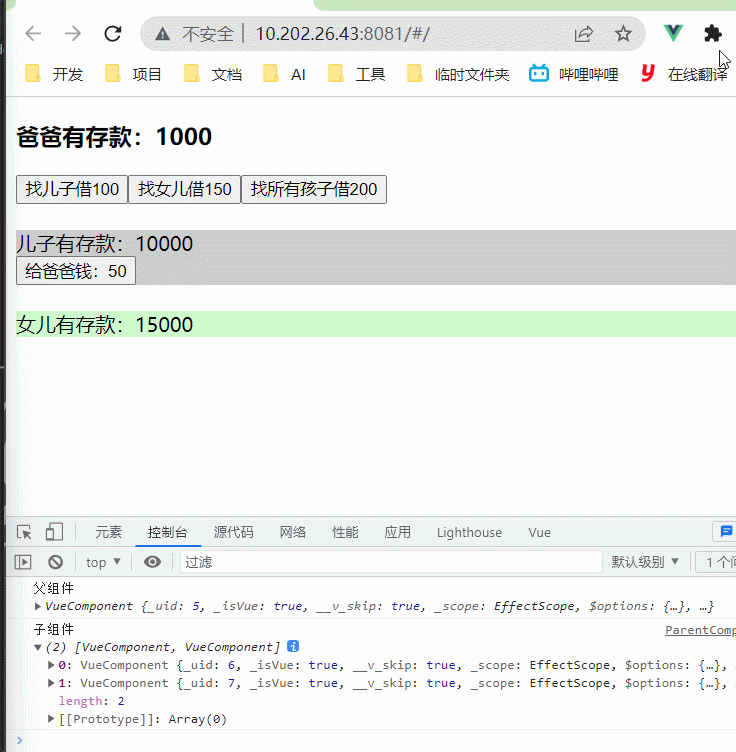Collapse the (2) VueComponent array
Viewport: 736px width, 752px height.
coord(37,647)
